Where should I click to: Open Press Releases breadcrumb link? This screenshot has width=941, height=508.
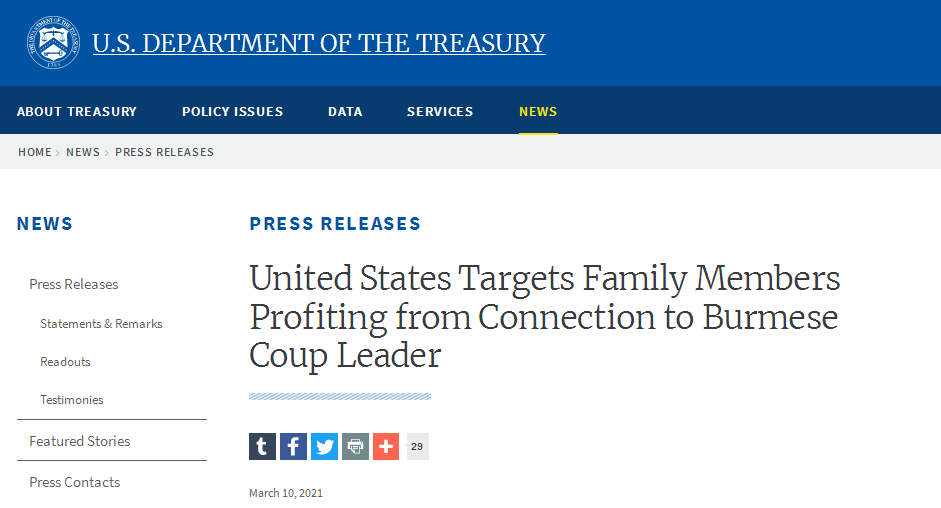pyautogui.click(x=164, y=152)
